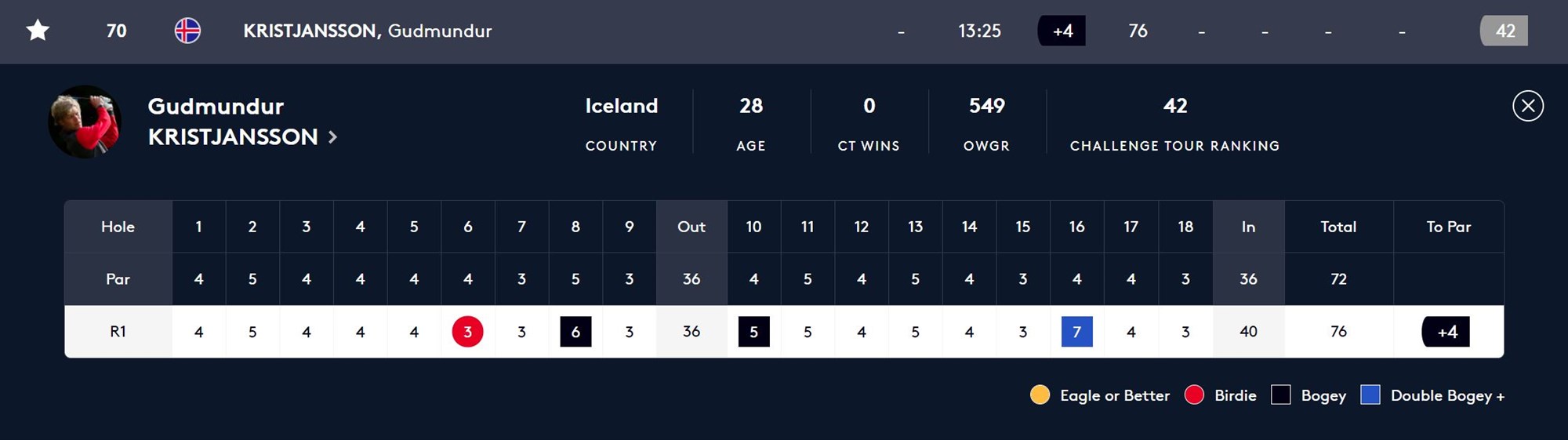Click the blue Double Bogey + legend square
This screenshot has width=1568, height=440.
coord(1370,395)
